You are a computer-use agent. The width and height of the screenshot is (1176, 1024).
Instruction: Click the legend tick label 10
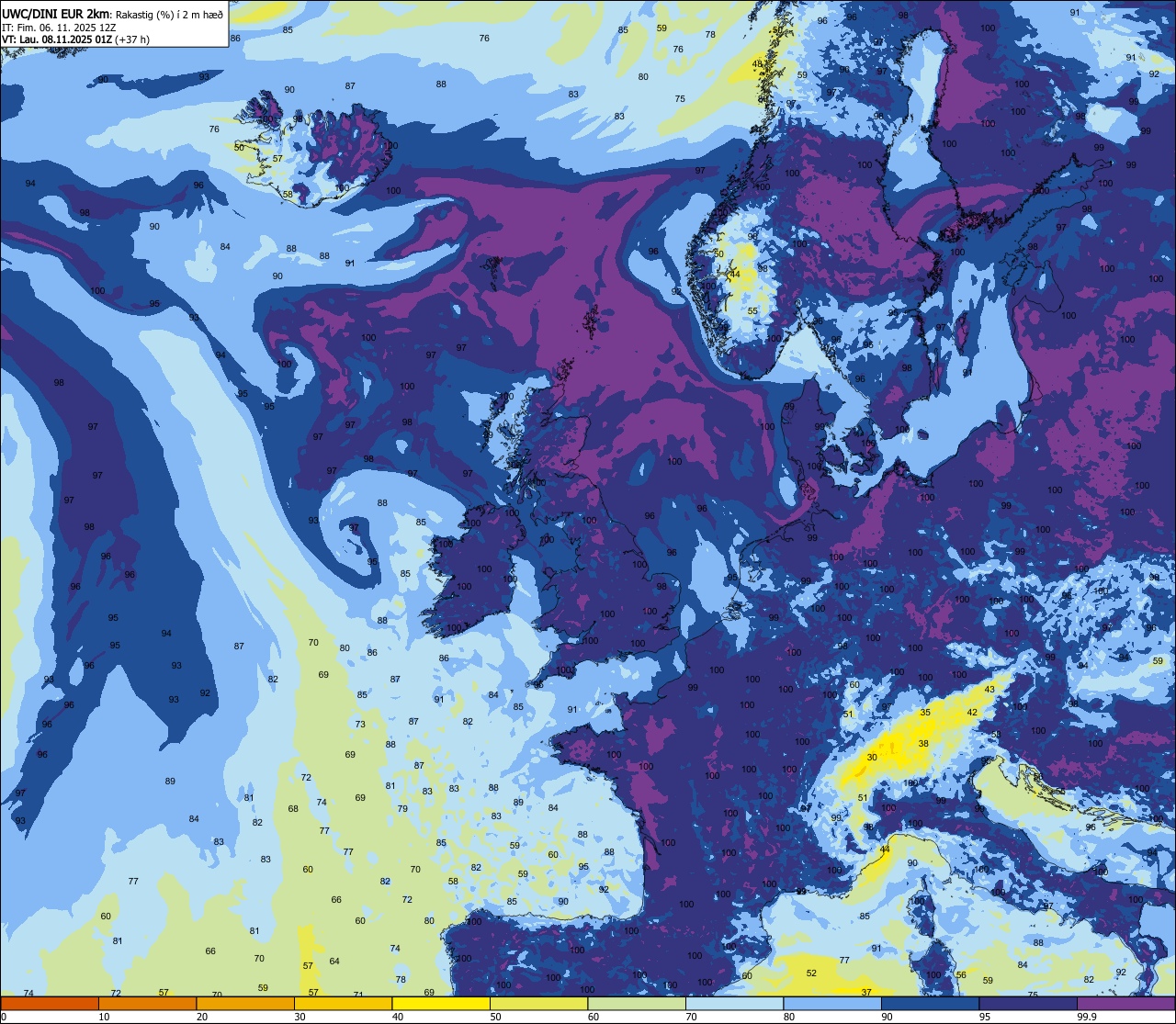(x=104, y=1017)
